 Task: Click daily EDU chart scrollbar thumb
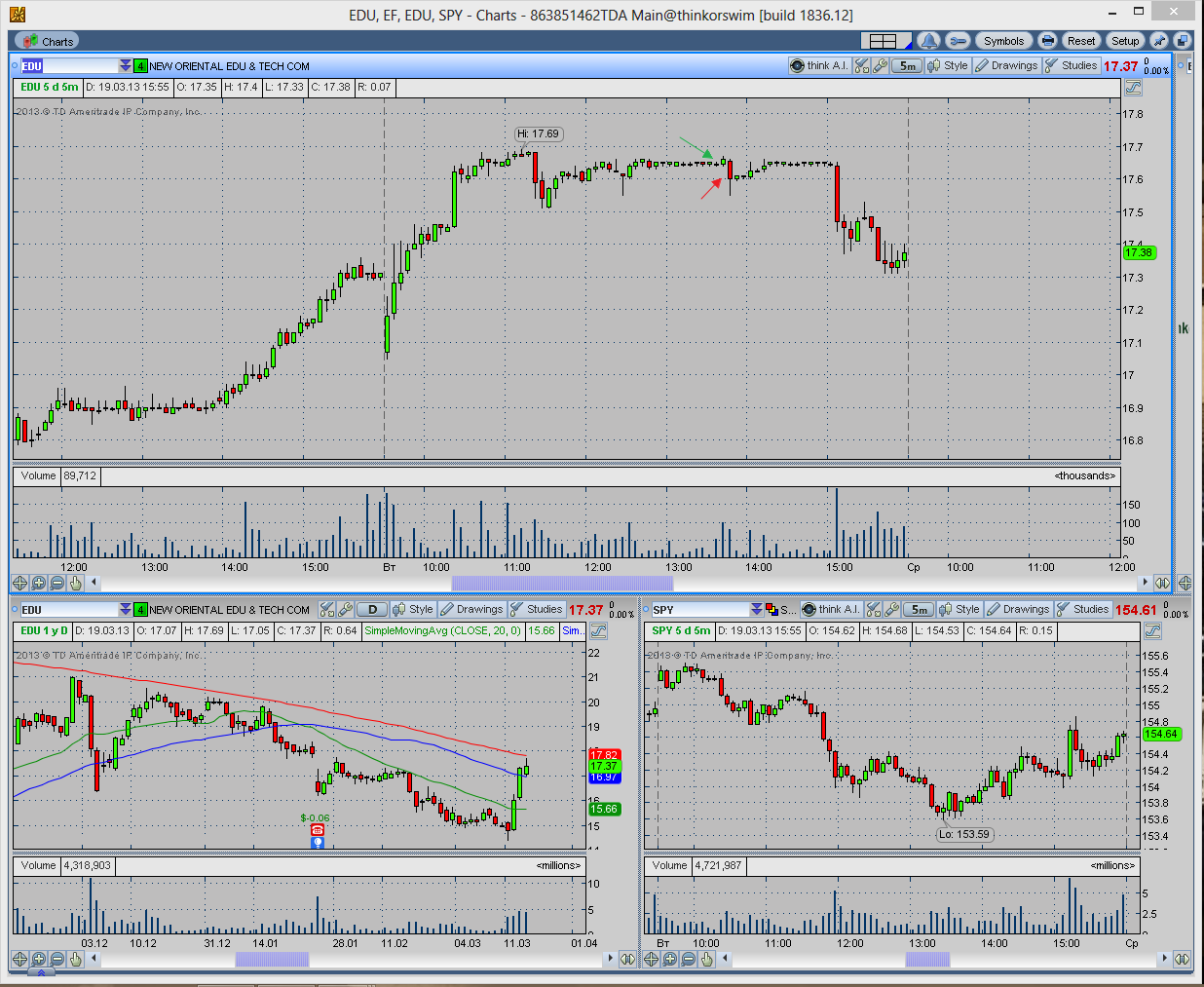272,959
